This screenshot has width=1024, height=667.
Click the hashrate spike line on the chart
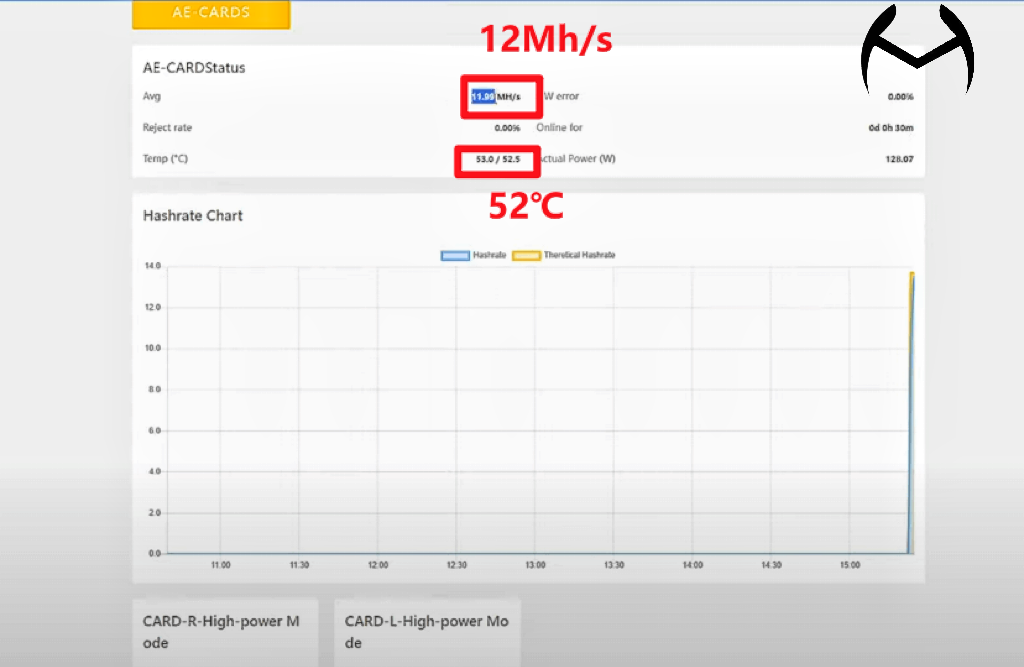[910, 412]
